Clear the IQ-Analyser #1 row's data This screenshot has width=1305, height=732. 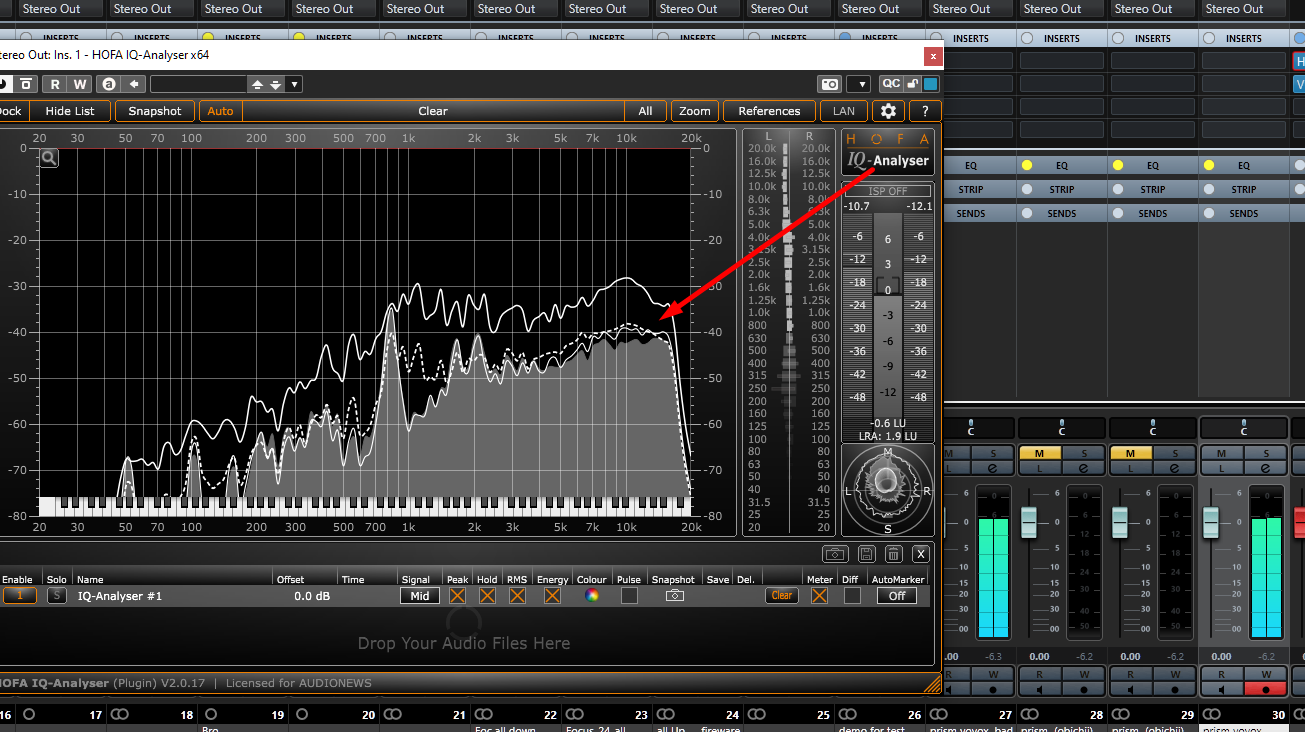[782, 596]
